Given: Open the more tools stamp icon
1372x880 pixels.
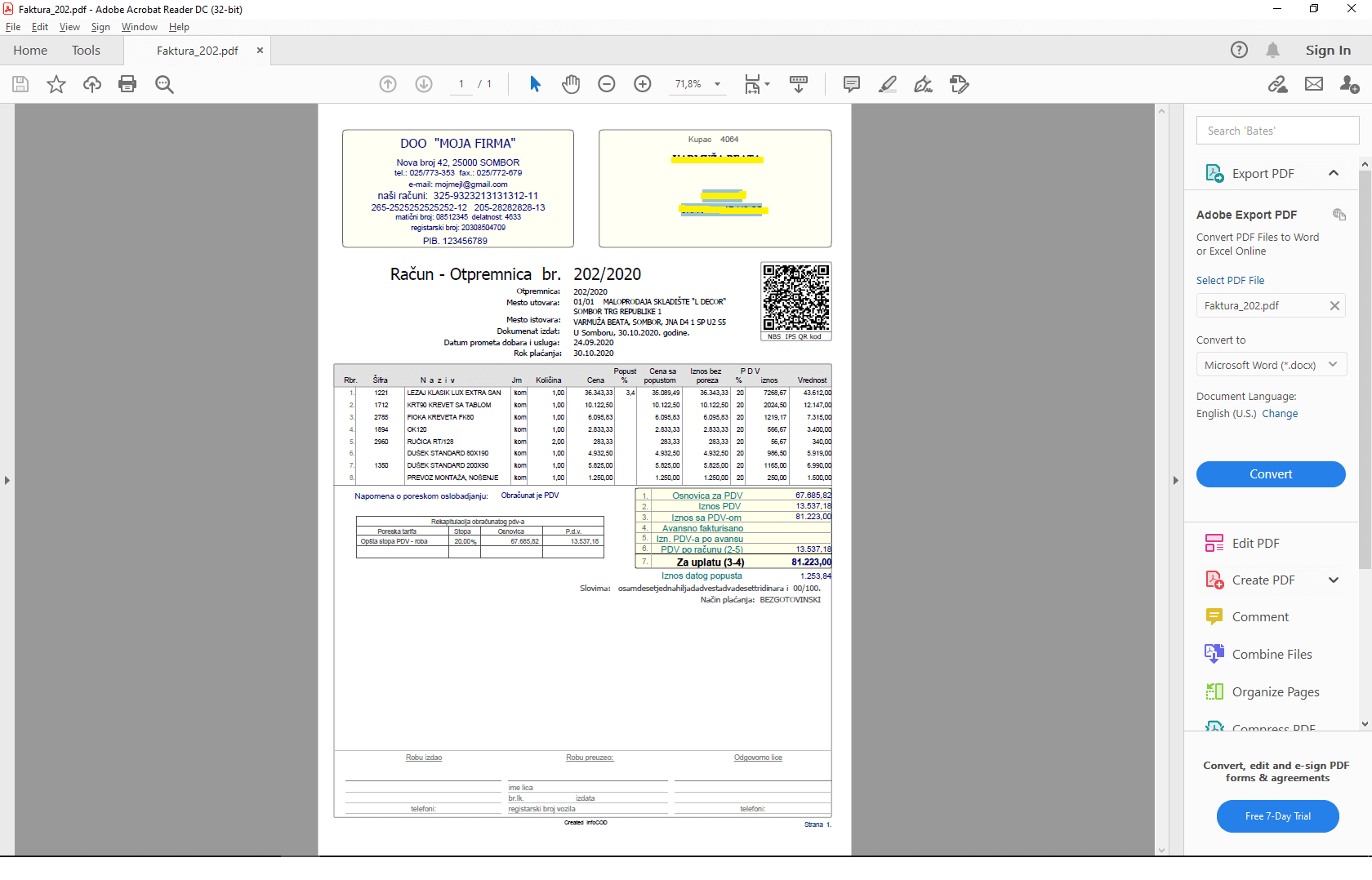Looking at the screenshot, I should [960, 84].
